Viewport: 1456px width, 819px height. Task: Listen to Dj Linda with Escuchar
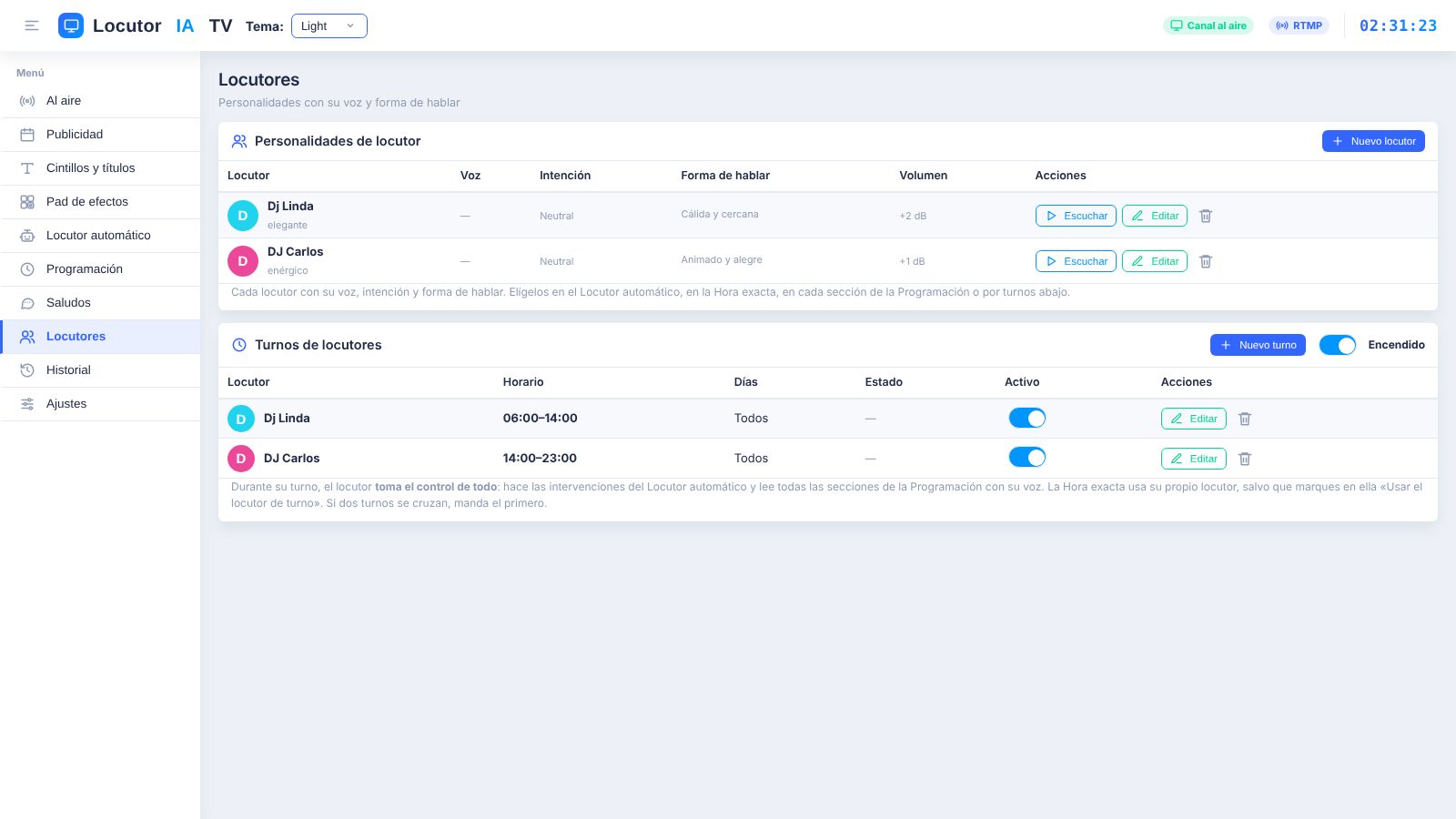pyautogui.click(x=1076, y=216)
